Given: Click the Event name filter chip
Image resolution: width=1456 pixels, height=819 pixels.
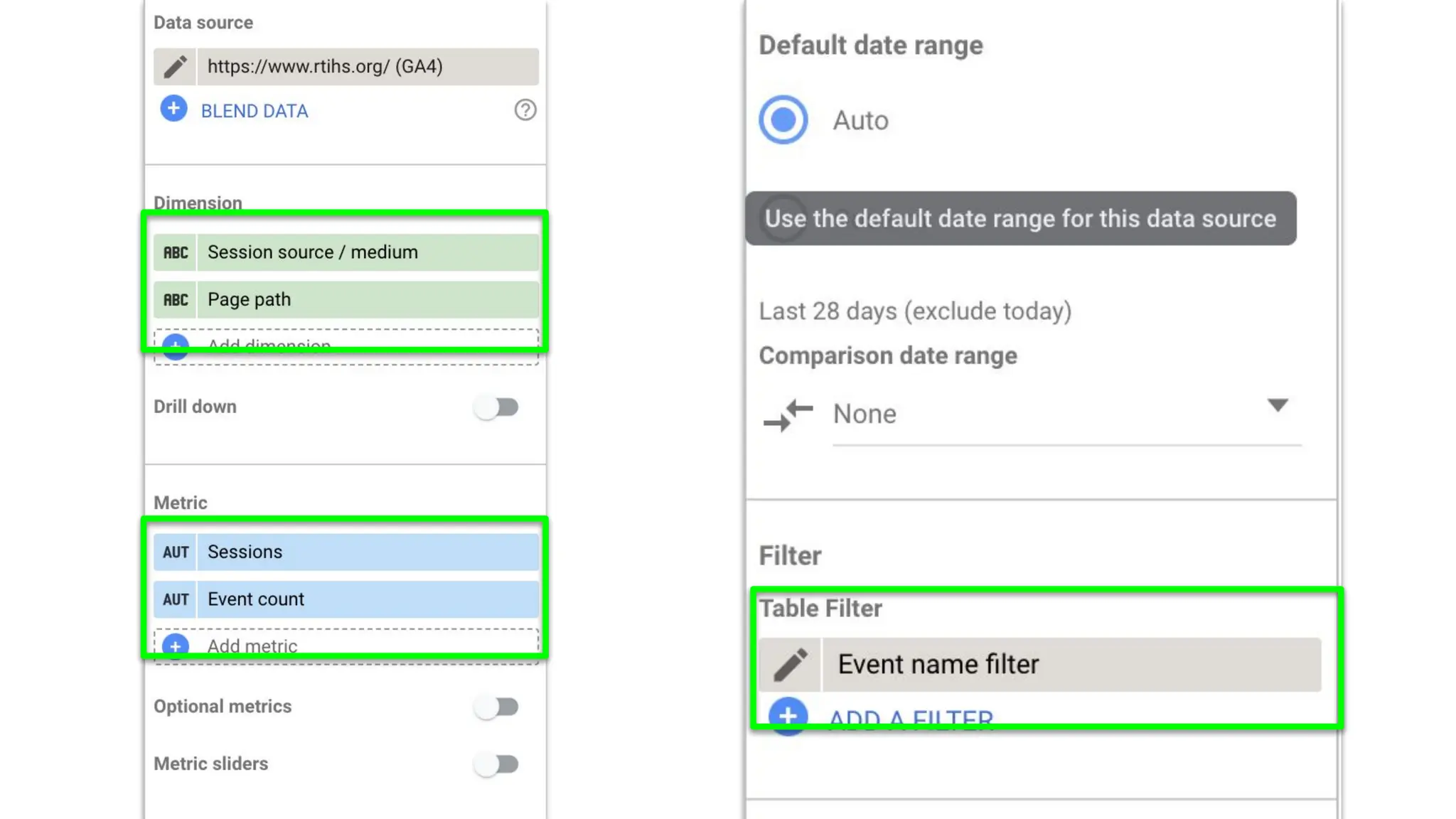Looking at the screenshot, I should 1071,665.
